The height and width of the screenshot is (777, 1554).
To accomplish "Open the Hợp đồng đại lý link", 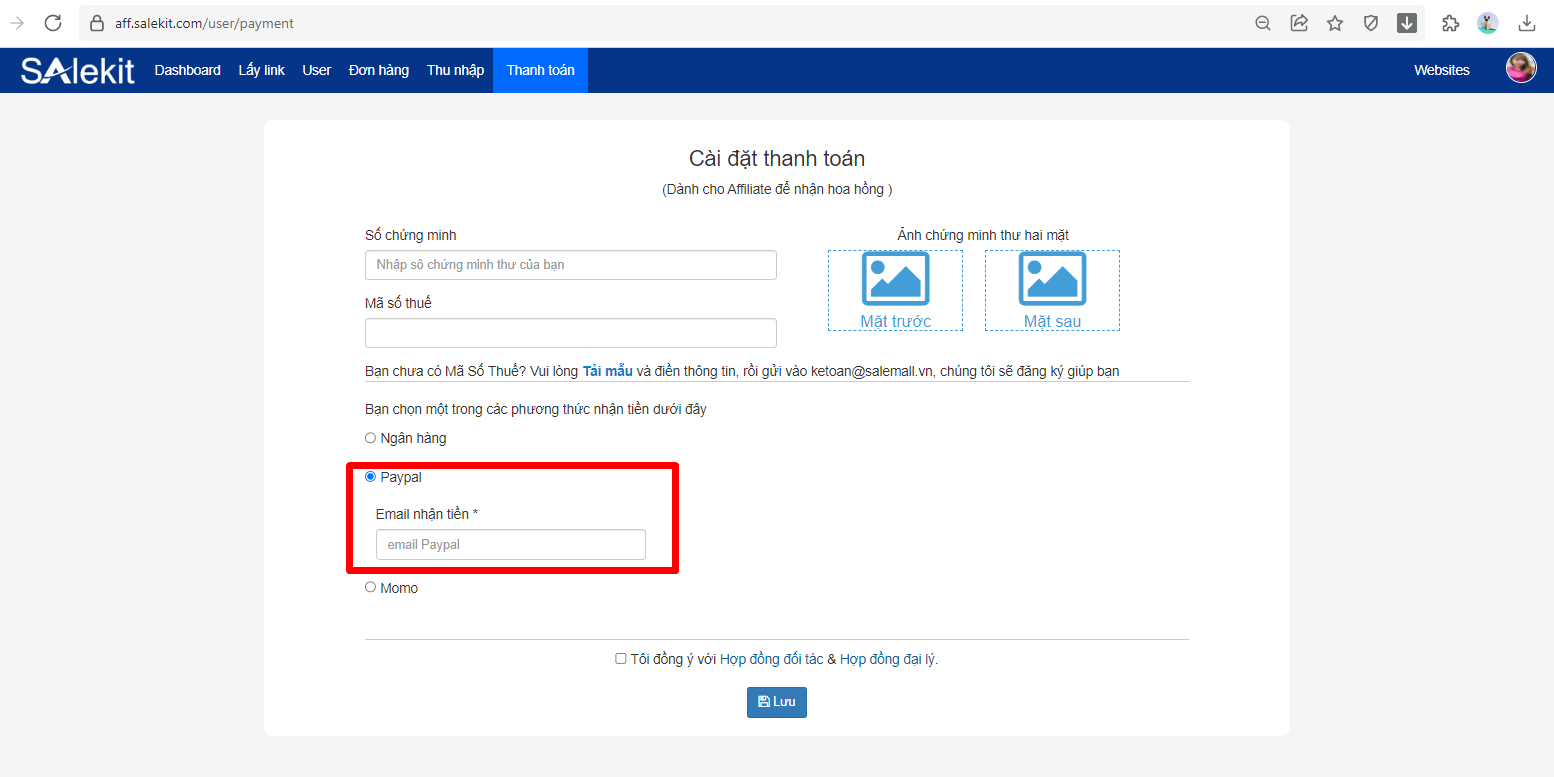I will 888,659.
